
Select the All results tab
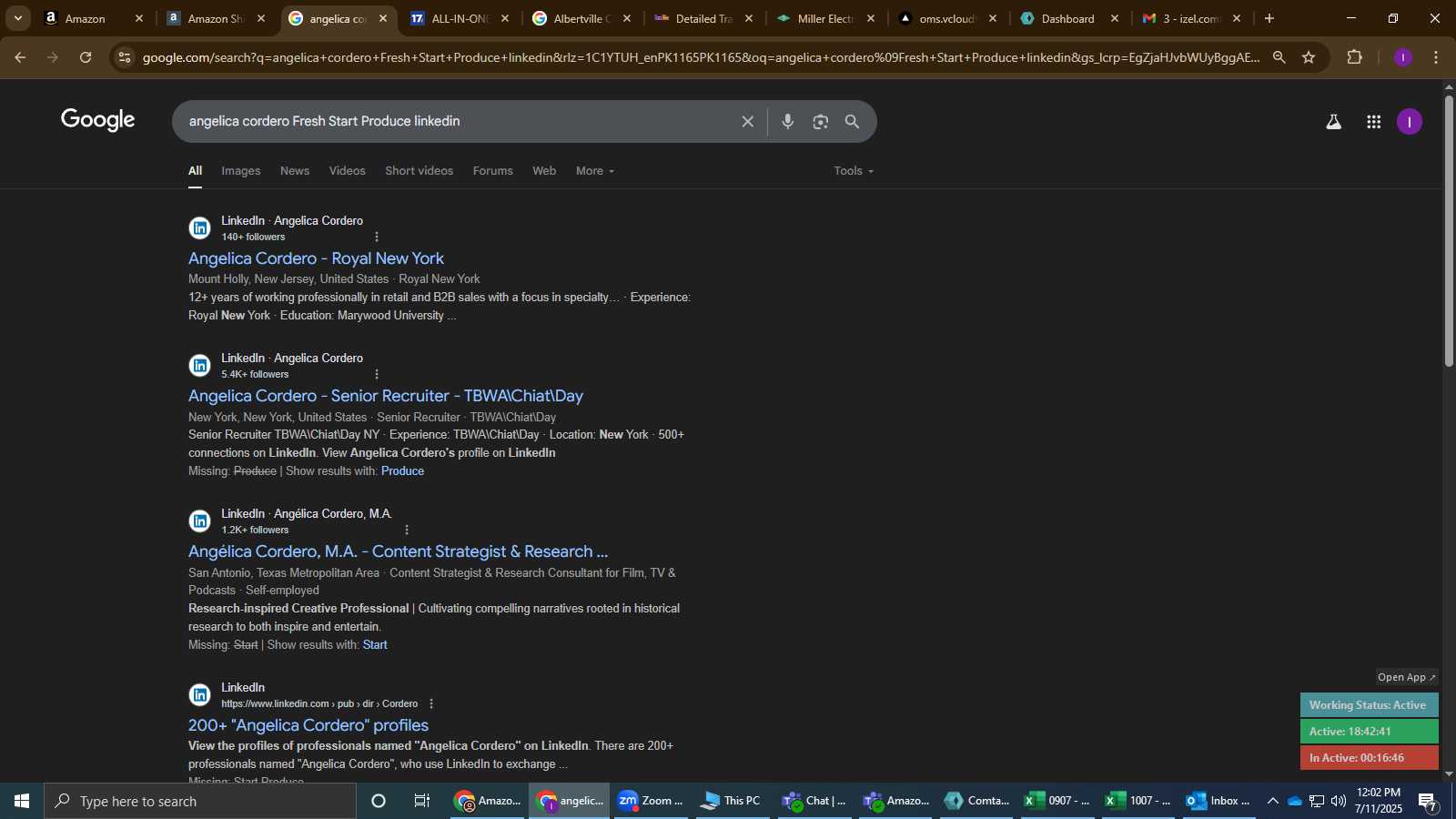coord(195,171)
